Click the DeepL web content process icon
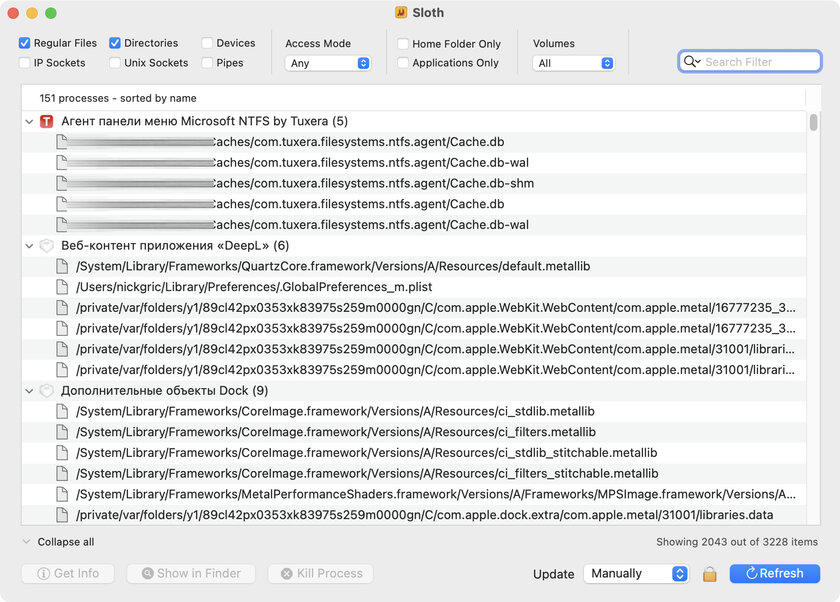Screen dimensions: 840x602 tap(47, 246)
